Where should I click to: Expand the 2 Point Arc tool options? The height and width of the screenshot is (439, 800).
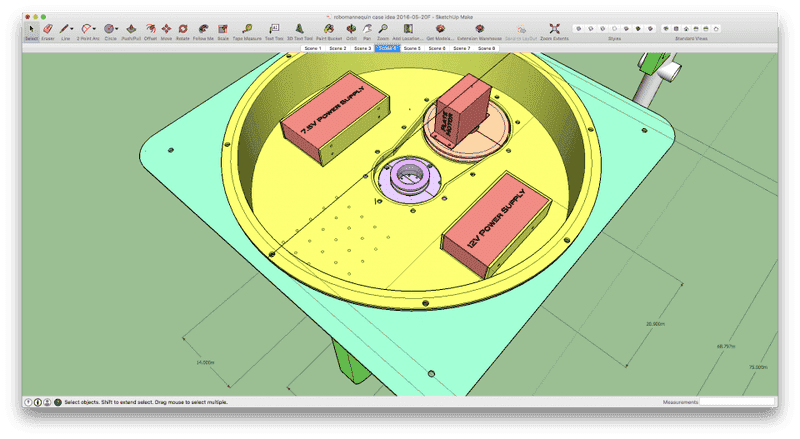point(95,29)
